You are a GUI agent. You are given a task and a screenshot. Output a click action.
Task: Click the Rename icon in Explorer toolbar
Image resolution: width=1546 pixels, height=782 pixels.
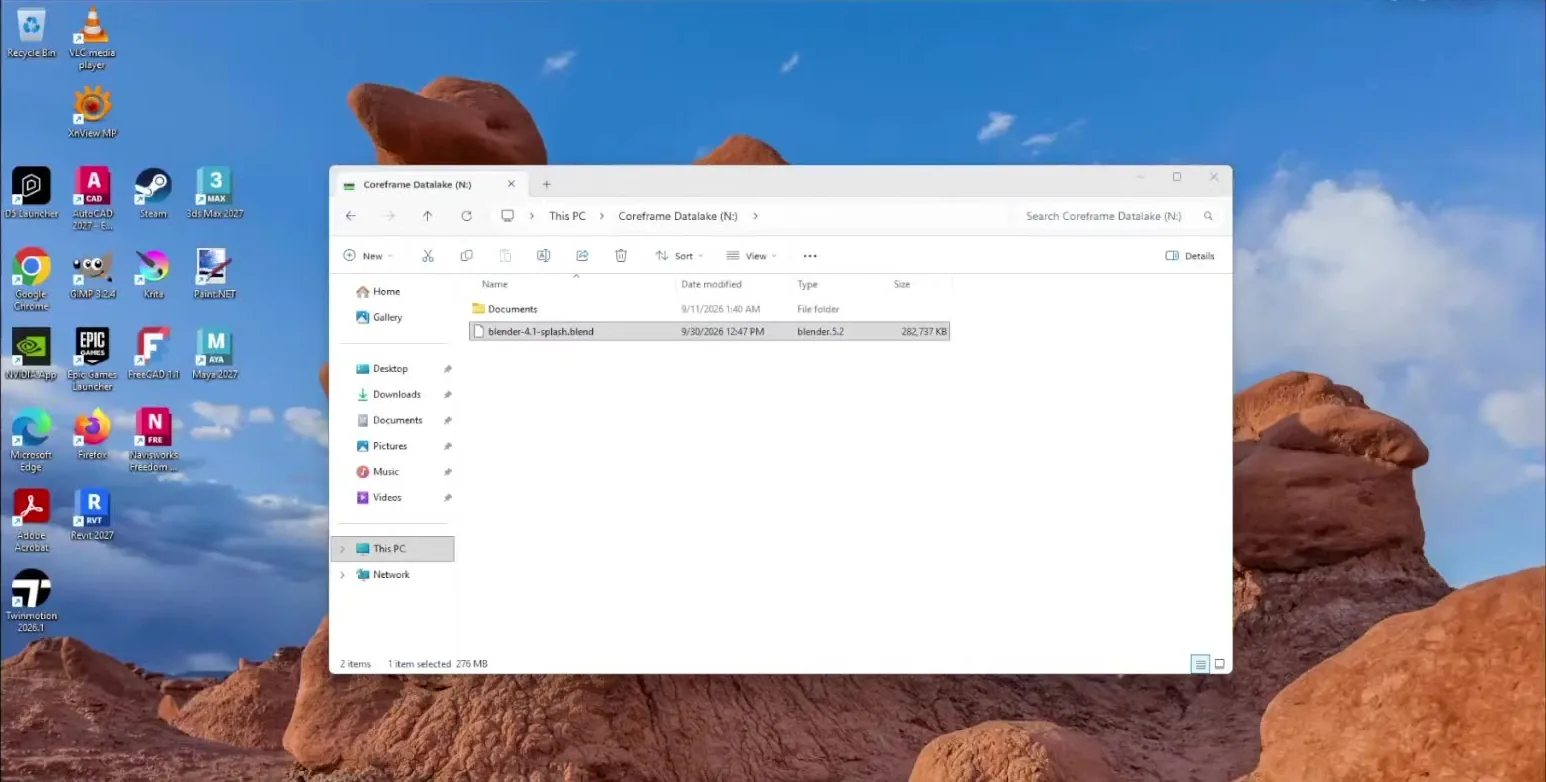pos(543,256)
